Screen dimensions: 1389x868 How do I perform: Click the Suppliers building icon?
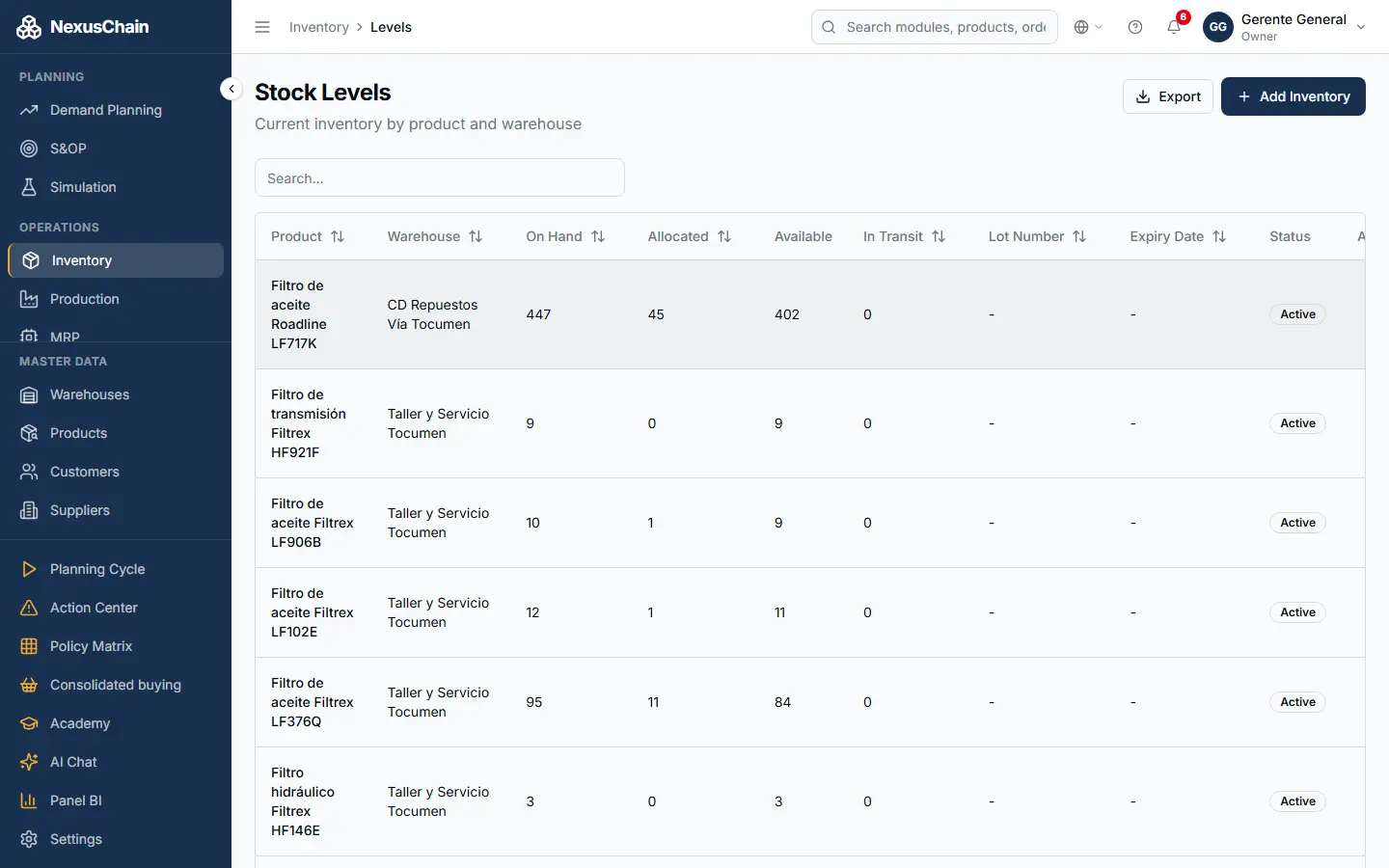click(x=29, y=510)
